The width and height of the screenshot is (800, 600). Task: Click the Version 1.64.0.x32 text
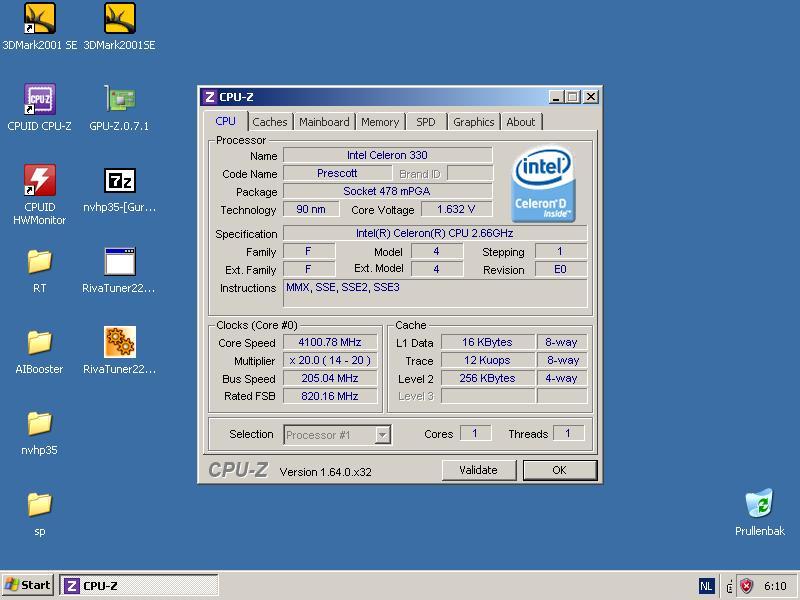[326, 472]
